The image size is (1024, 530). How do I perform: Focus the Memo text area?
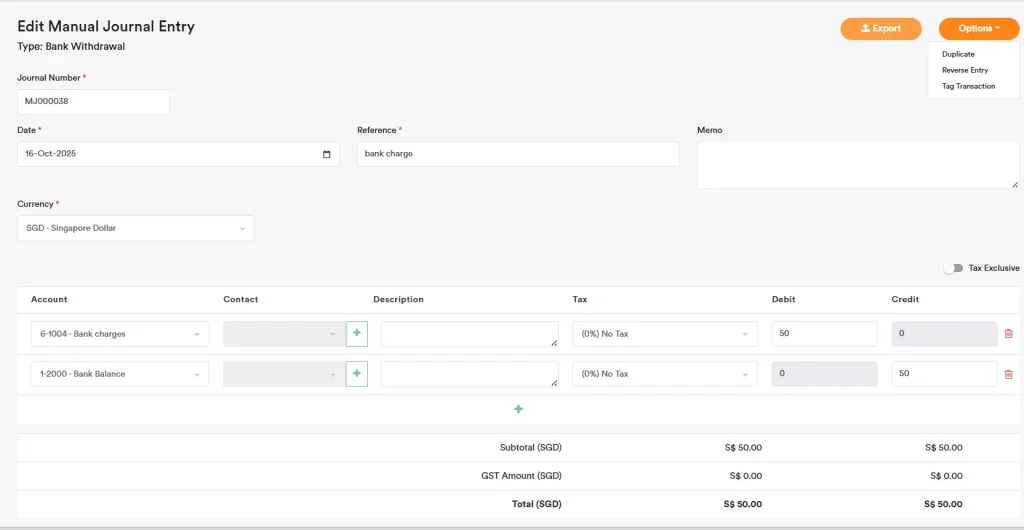(857, 164)
